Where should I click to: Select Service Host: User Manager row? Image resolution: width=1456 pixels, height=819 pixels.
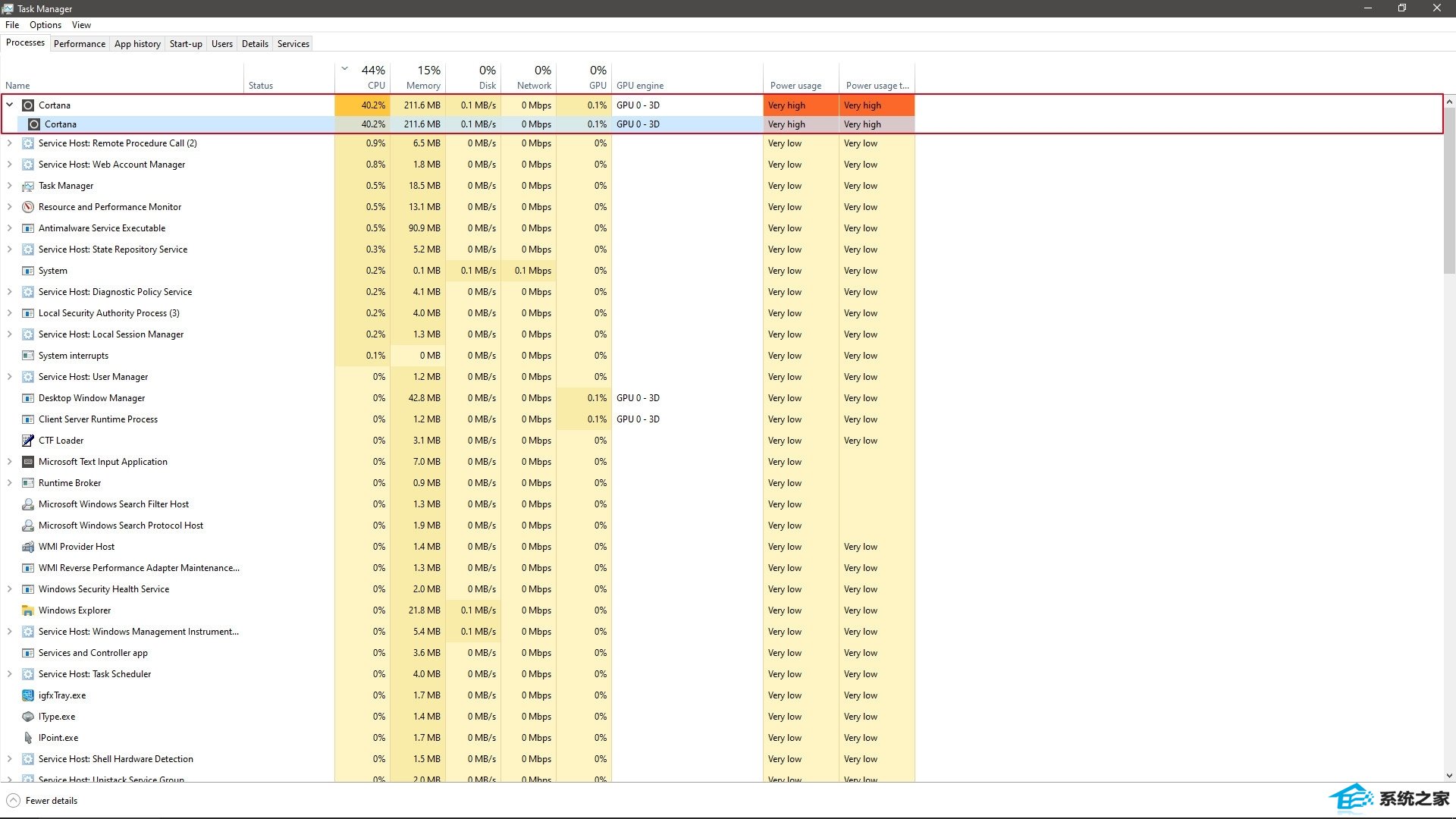457,377
